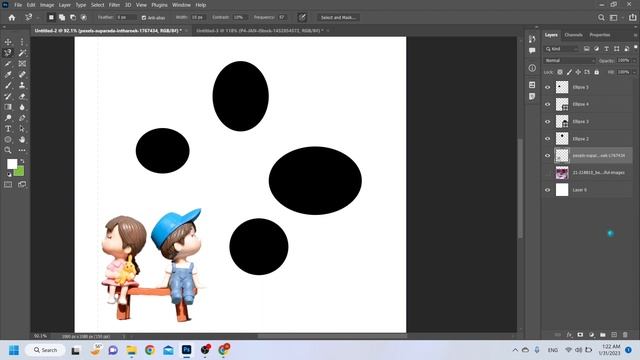Choose Intersect with selection mode icon
The width and height of the screenshot is (640, 360).
coord(84,18)
